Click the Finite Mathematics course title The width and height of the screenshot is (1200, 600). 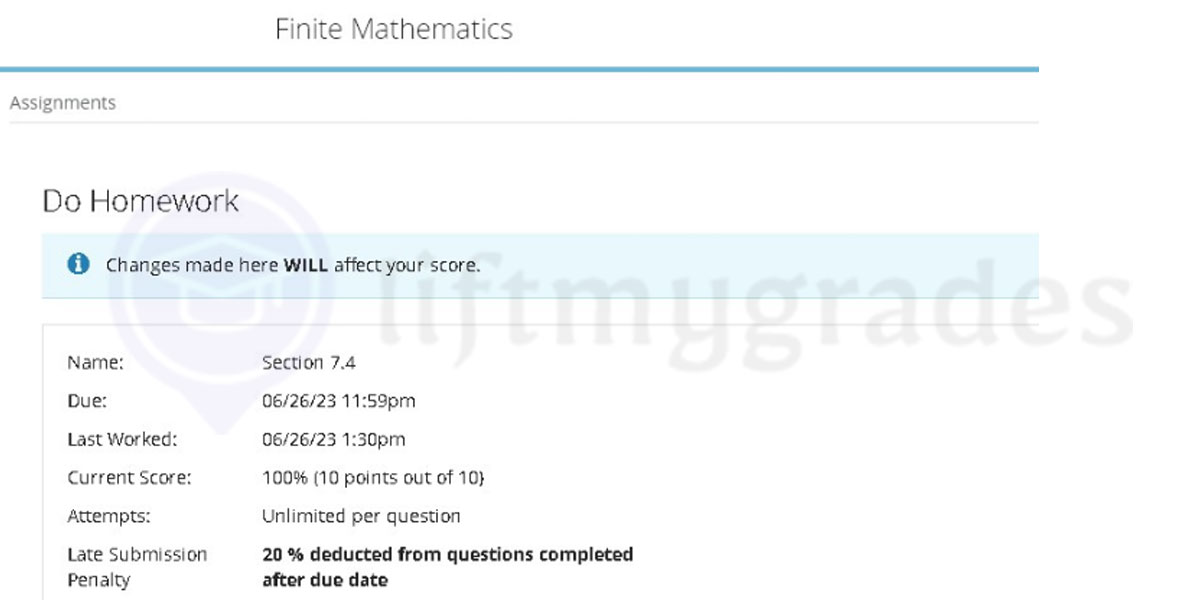[394, 29]
